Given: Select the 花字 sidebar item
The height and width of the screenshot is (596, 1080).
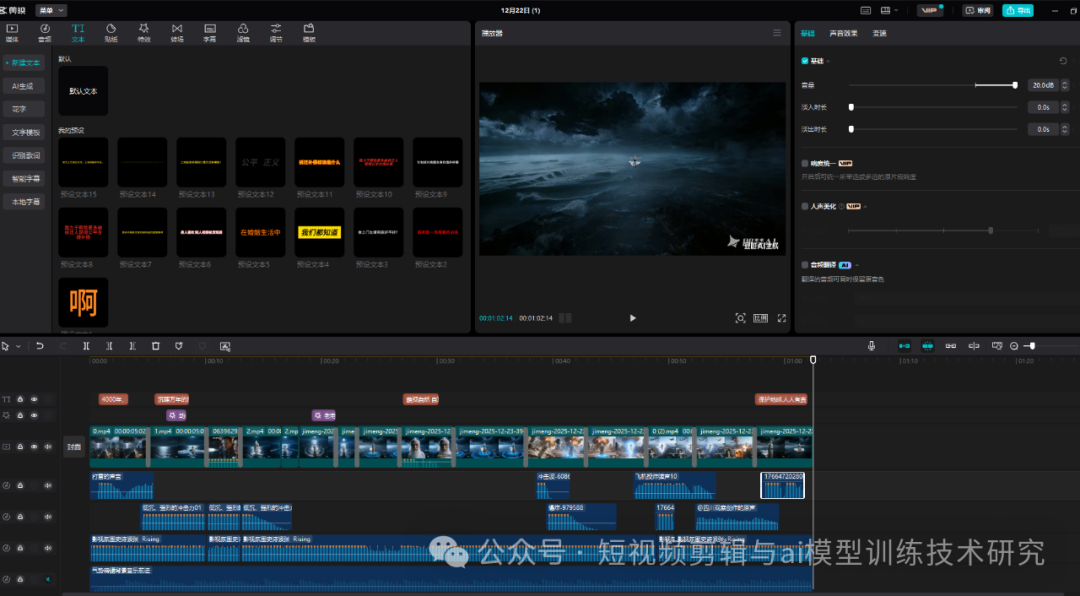Looking at the screenshot, I should [23, 109].
